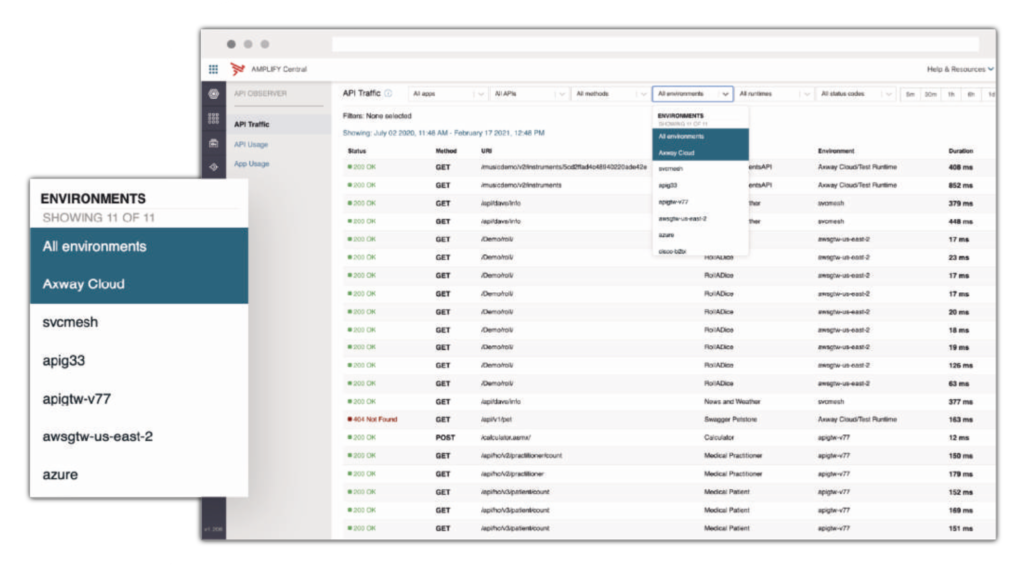Click the 379 ms duration value
The height and width of the screenshot is (568, 1024).
[x=961, y=203]
